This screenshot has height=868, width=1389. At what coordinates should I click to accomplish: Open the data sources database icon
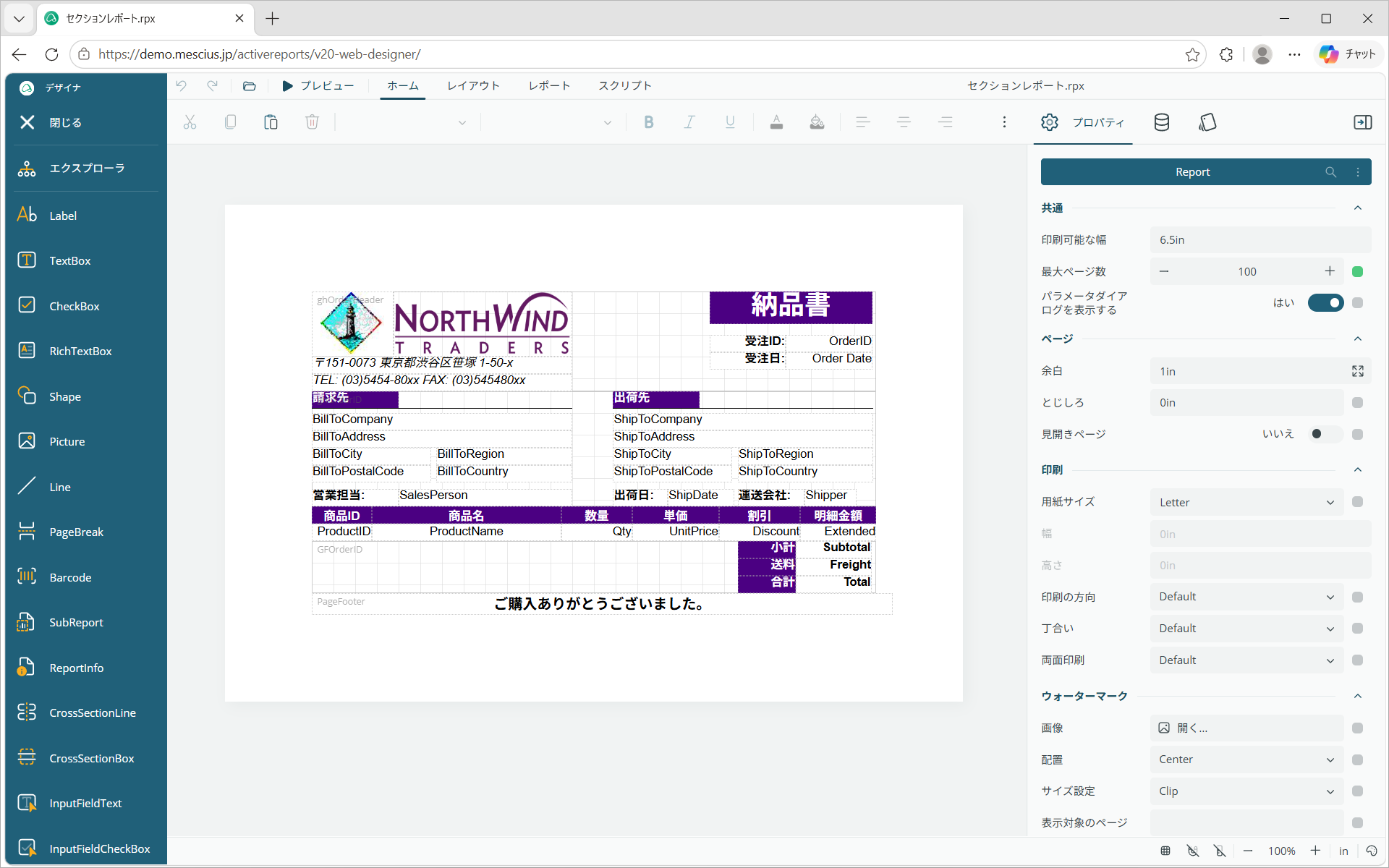pyautogui.click(x=1162, y=122)
